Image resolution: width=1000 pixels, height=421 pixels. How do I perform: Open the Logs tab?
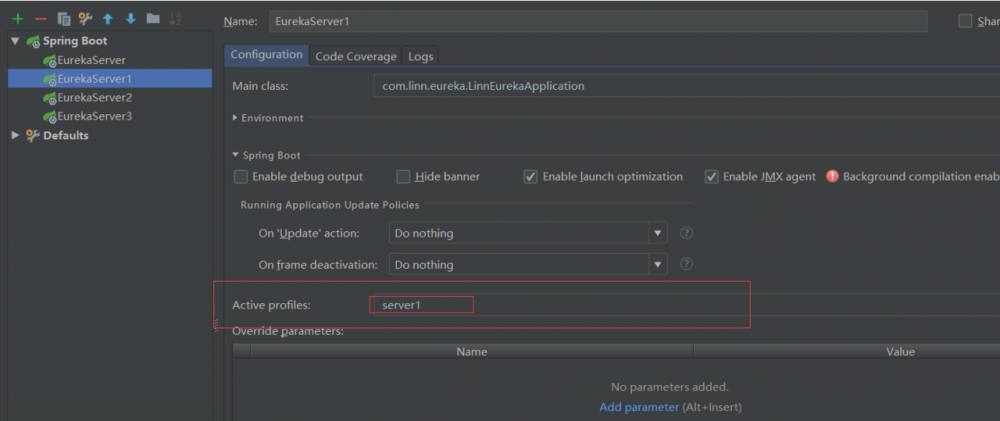pyautogui.click(x=421, y=56)
